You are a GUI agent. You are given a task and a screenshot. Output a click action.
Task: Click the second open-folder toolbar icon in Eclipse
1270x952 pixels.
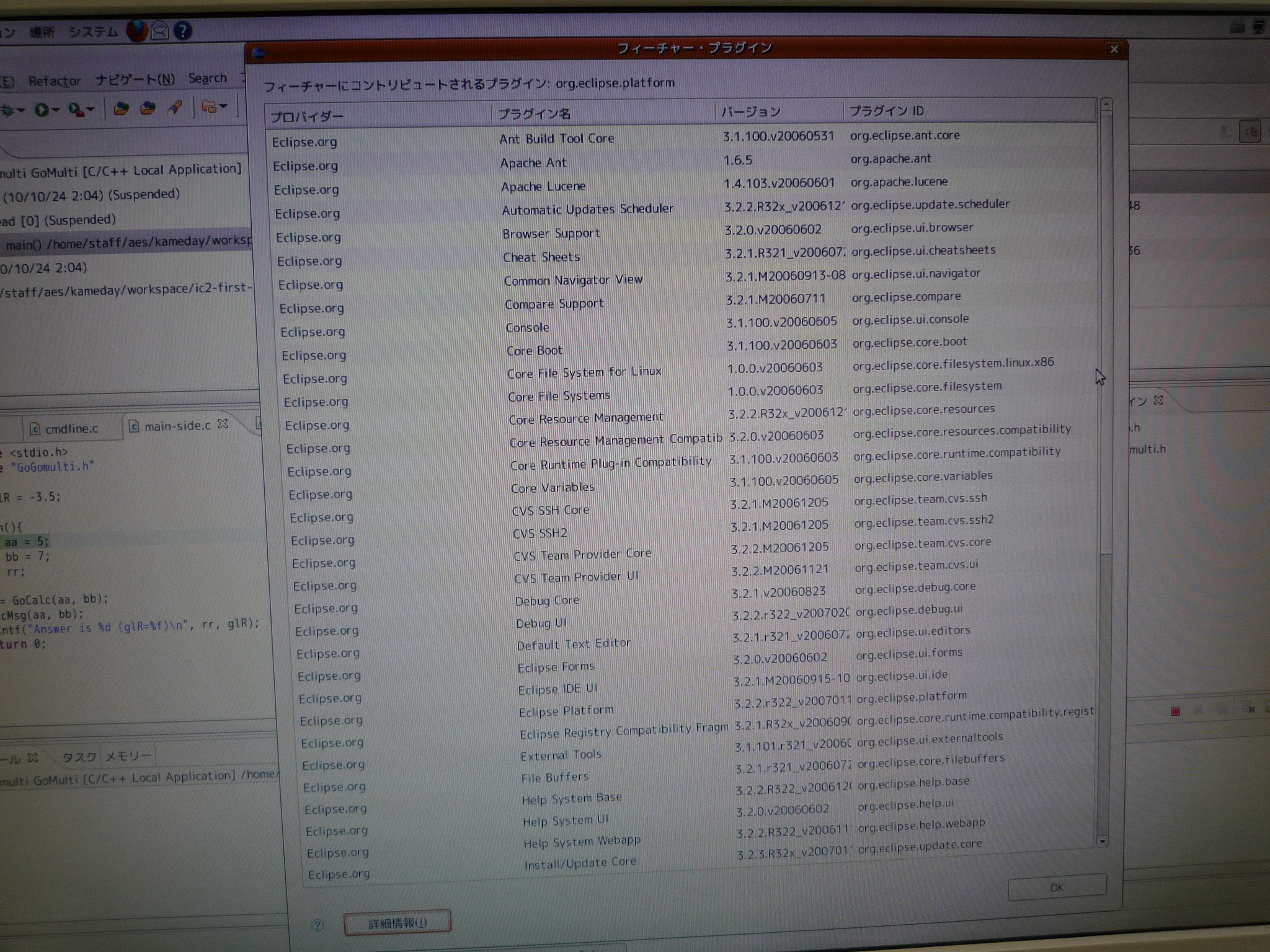[x=148, y=108]
